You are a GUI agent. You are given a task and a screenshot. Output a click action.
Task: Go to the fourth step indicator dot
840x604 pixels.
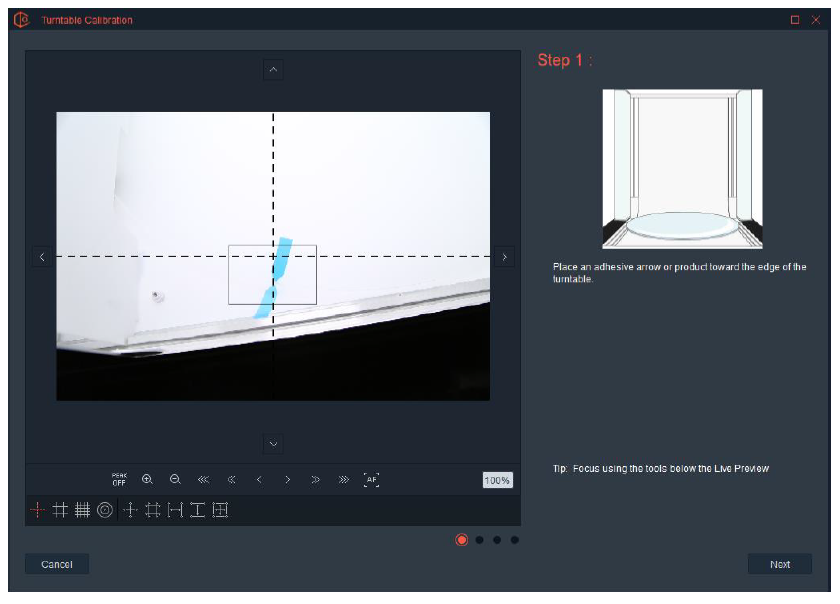(514, 540)
